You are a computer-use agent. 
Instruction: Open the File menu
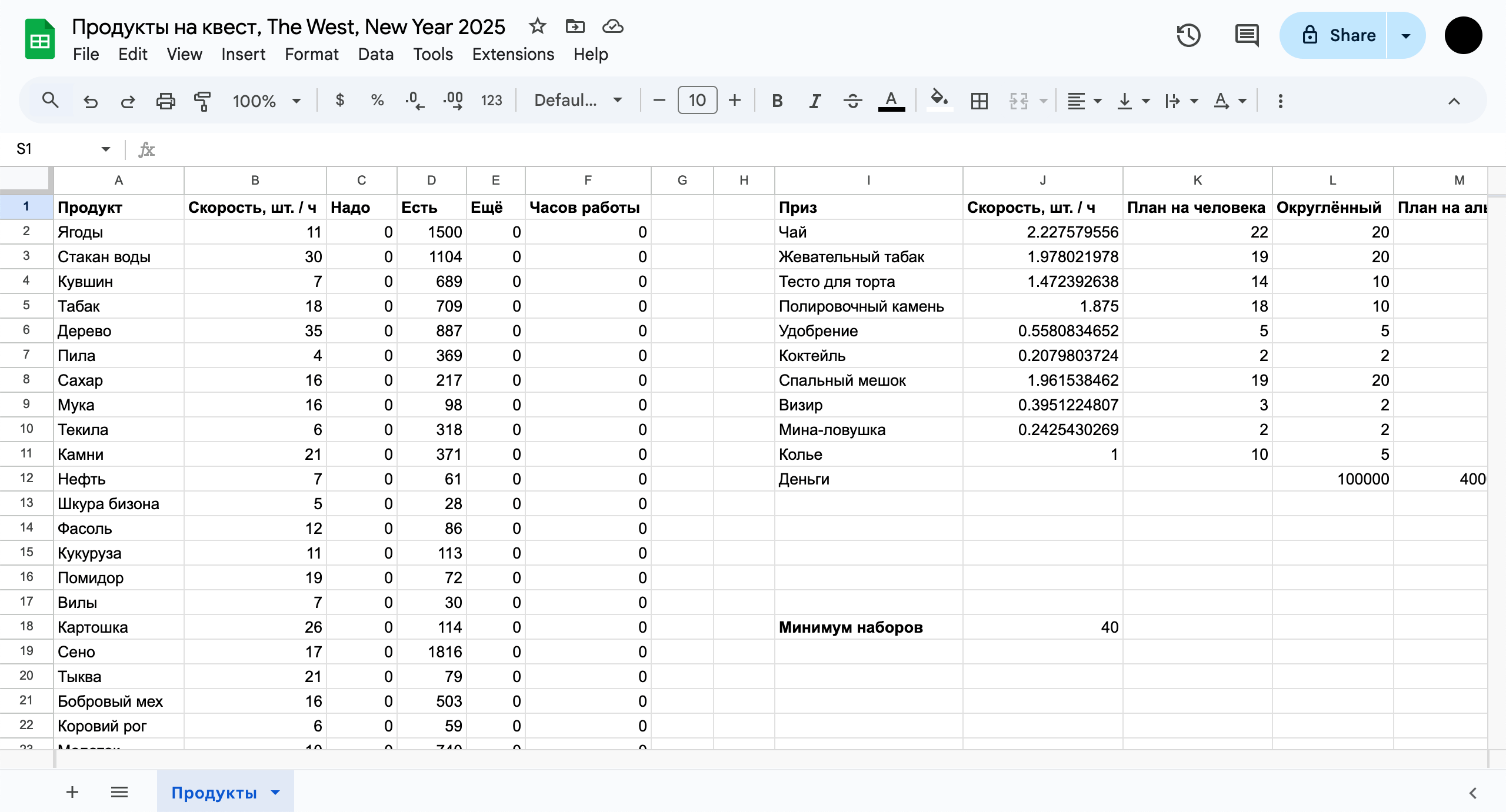(86, 54)
